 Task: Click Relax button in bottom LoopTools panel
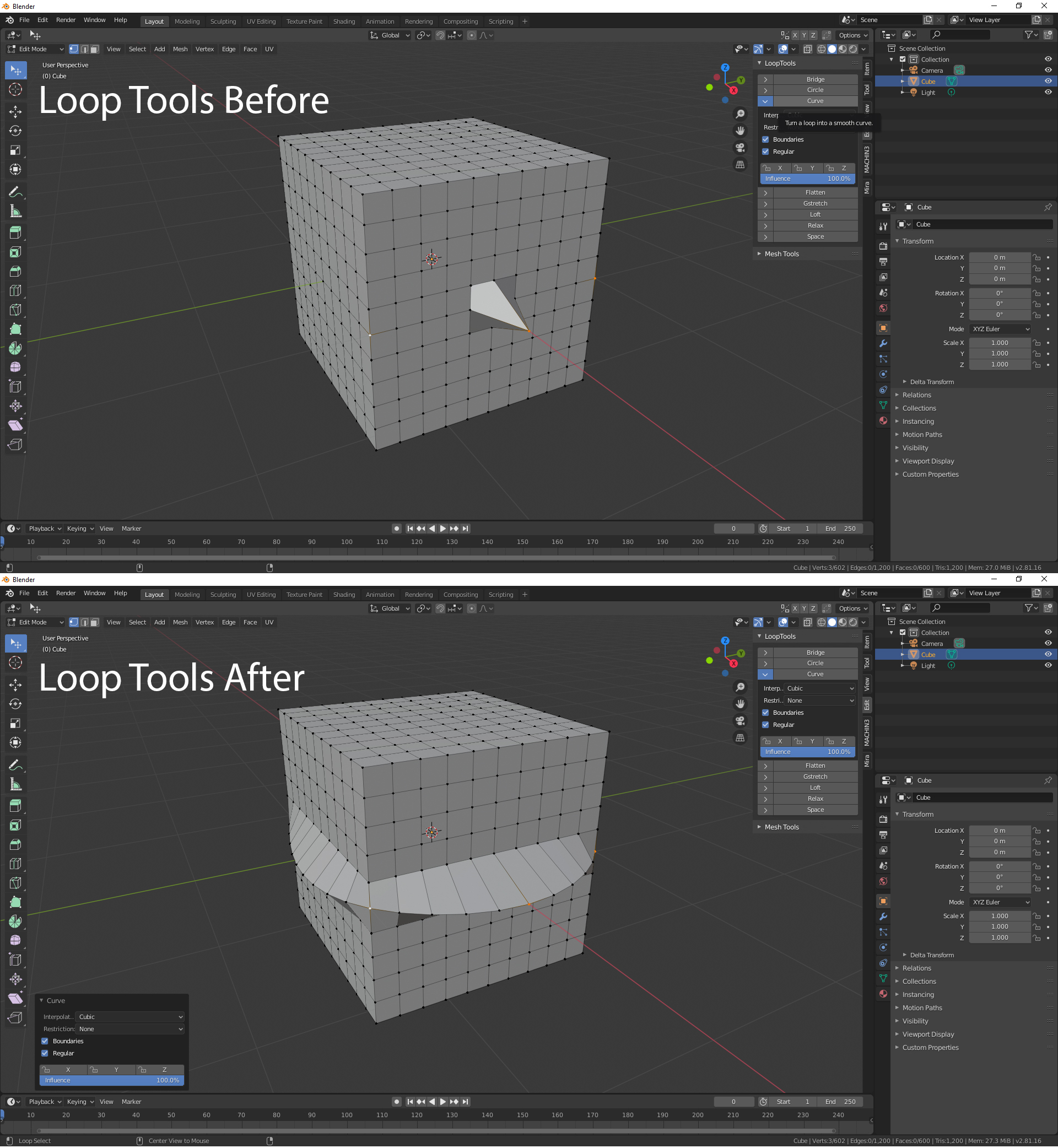(815, 799)
